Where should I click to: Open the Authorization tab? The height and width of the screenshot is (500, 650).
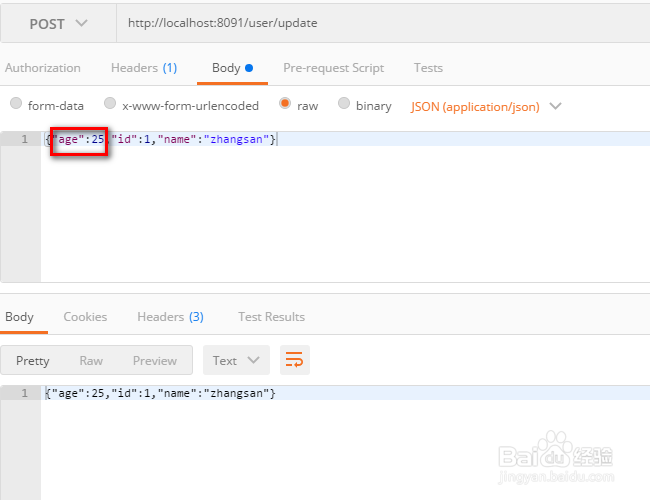point(43,68)
